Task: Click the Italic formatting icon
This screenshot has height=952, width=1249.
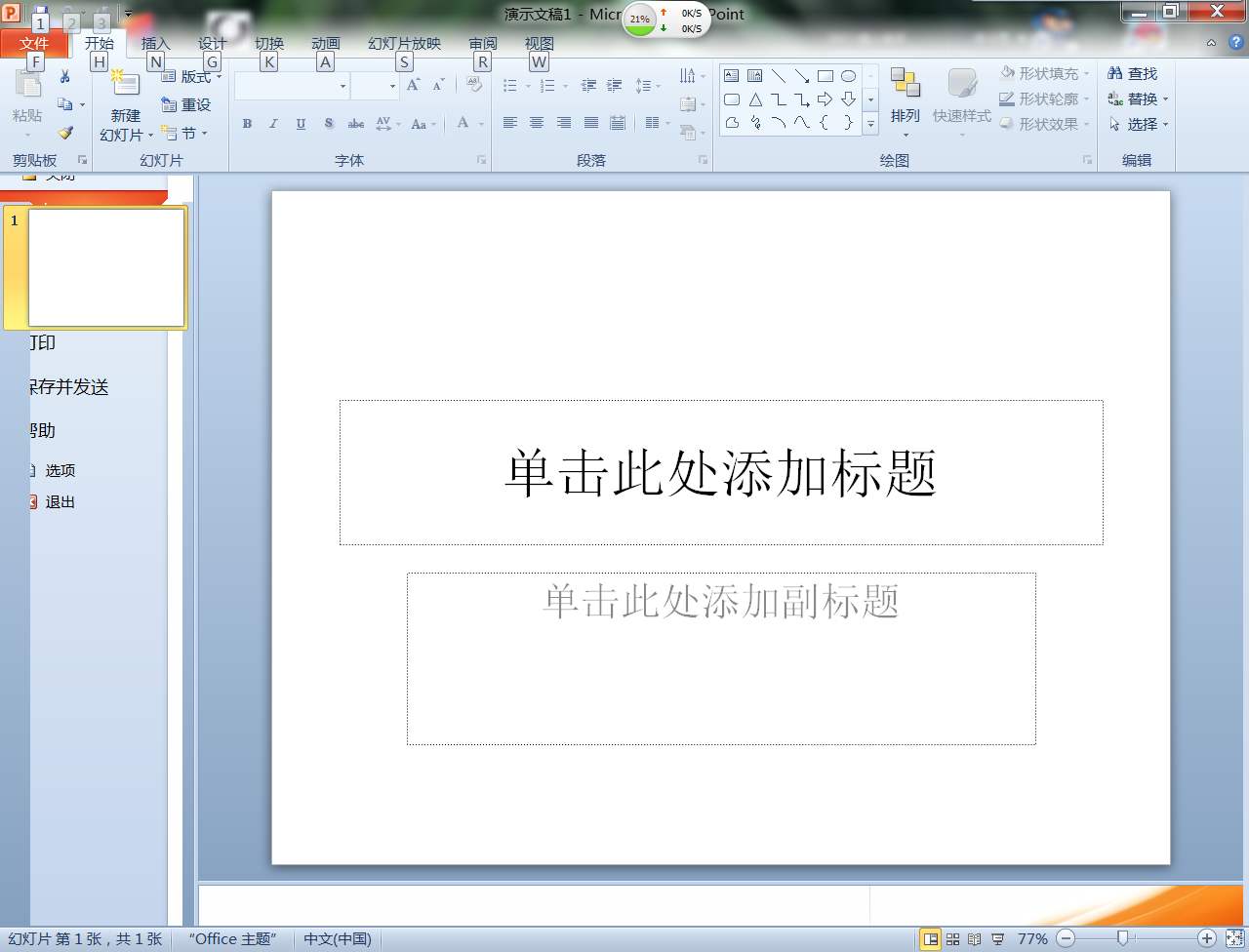Action: [x=274, y=124]
